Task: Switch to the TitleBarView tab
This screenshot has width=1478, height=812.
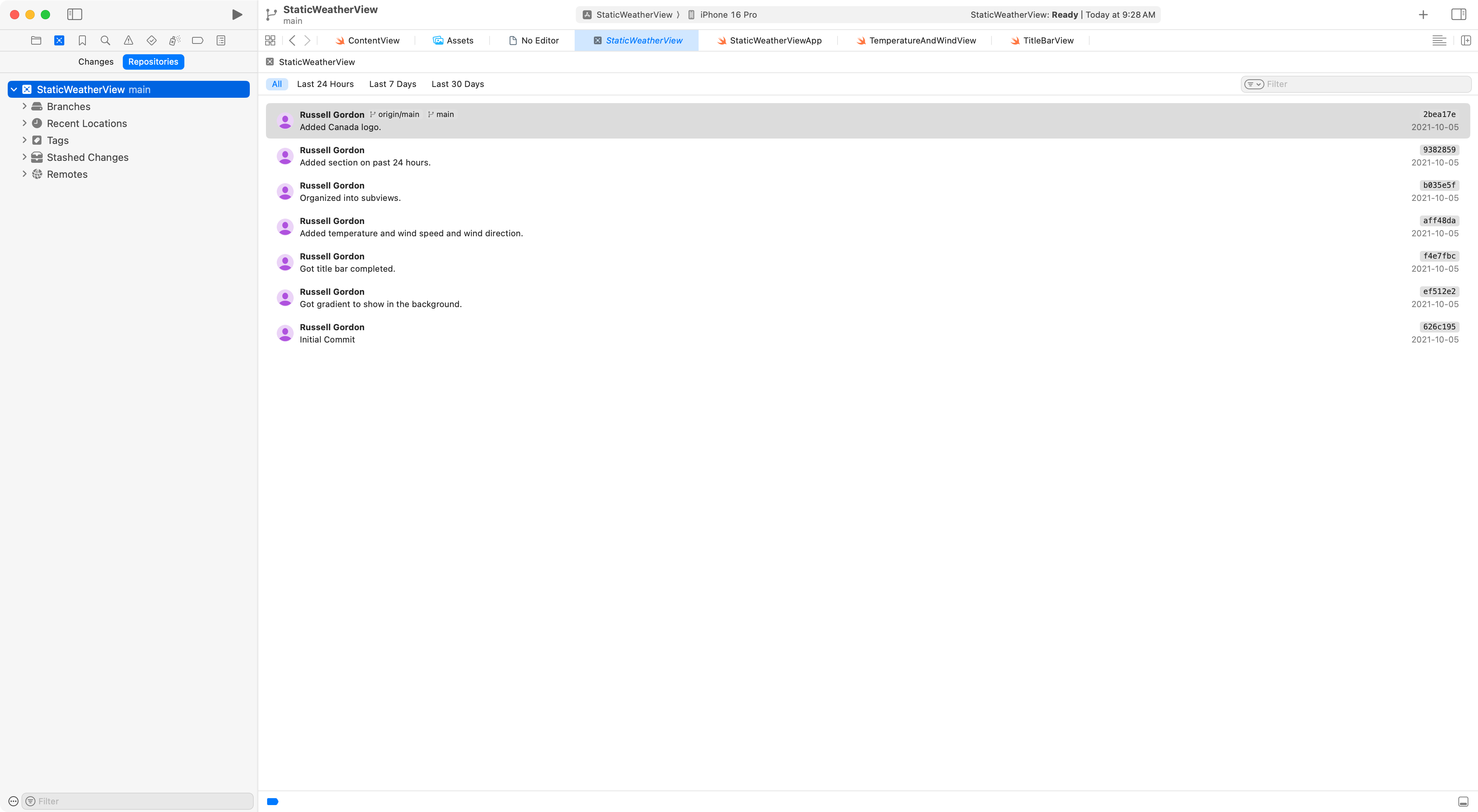Action: (1048, 40)
